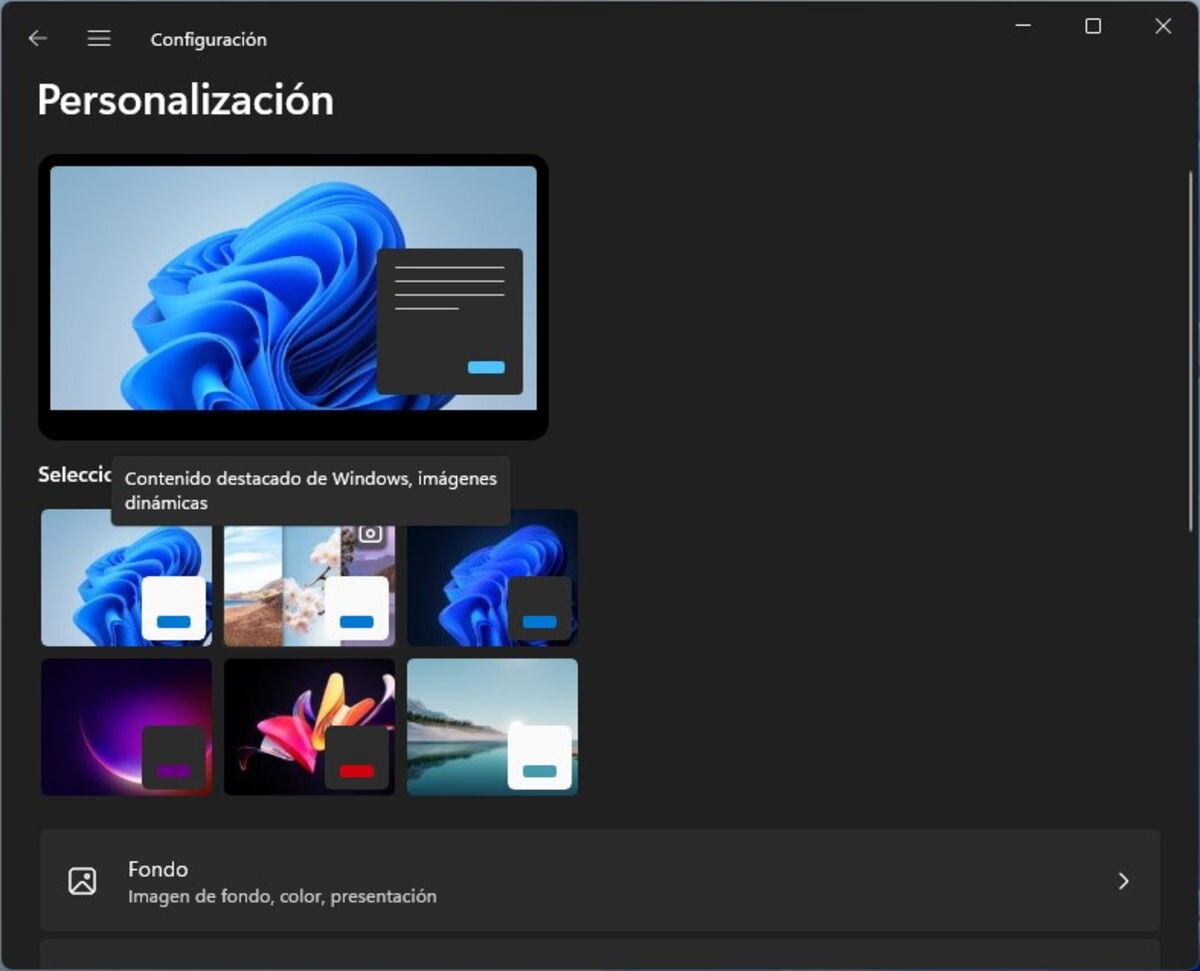Open the Fondo background settings
This screenshot has height=971, width=1200.
click(600, 881)
